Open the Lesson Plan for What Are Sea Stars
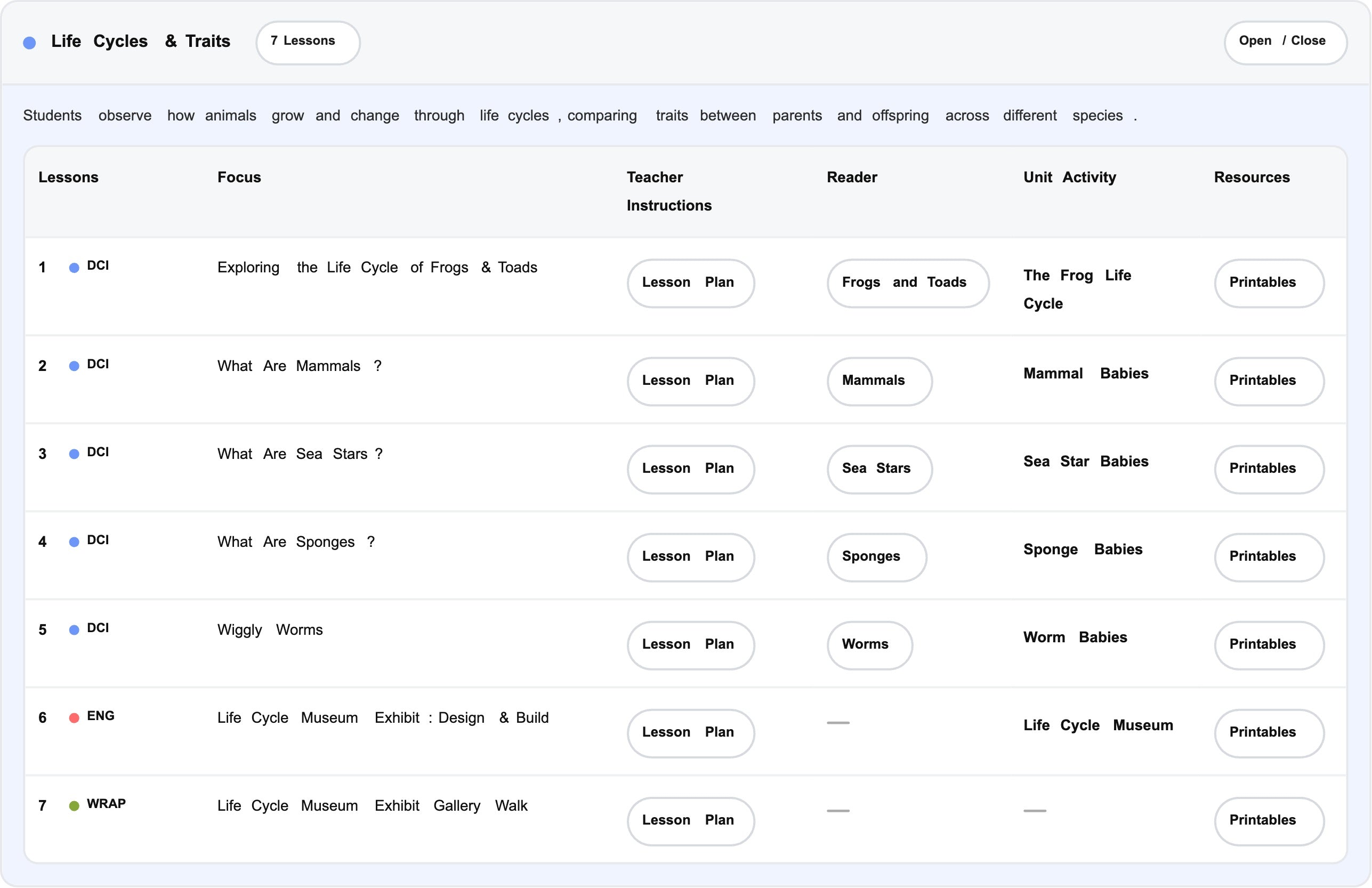Viewport: 1372px width, 888px height. pyautogui.click(x=691, y=470)
